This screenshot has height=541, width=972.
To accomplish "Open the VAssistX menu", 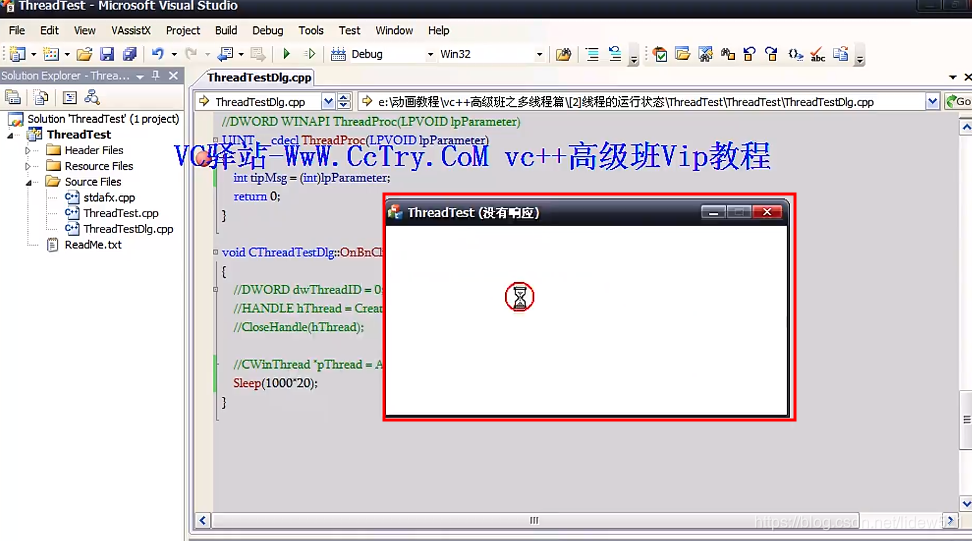I will 131,30.
